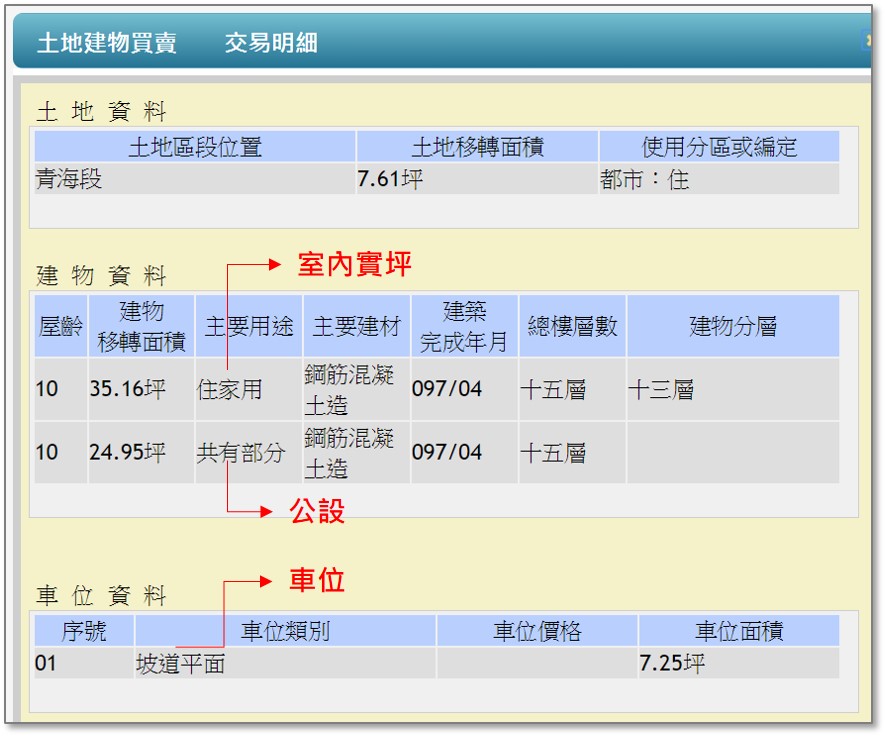Click the 車位類別 column header
Viewport: 886px width, 737px height.
pos(285,631)
